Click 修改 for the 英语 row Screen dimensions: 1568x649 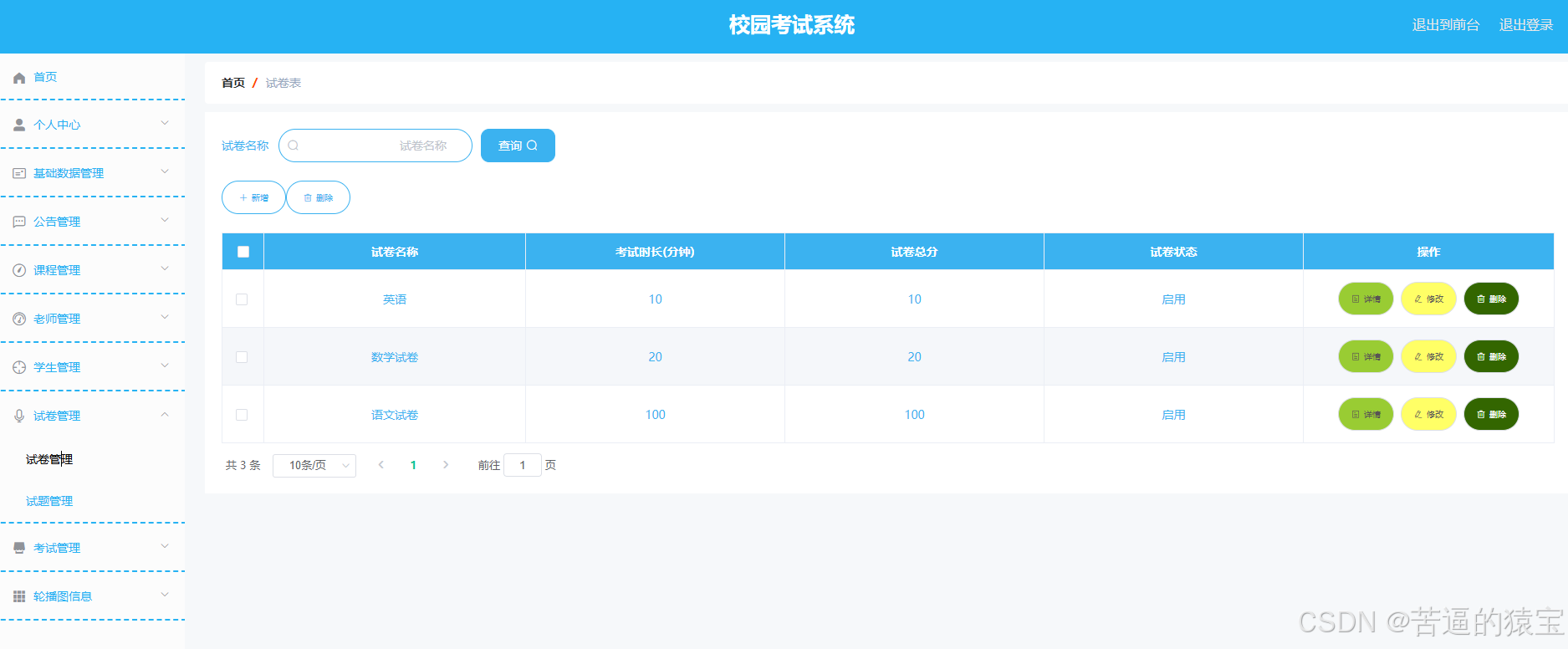[1428, 299]
